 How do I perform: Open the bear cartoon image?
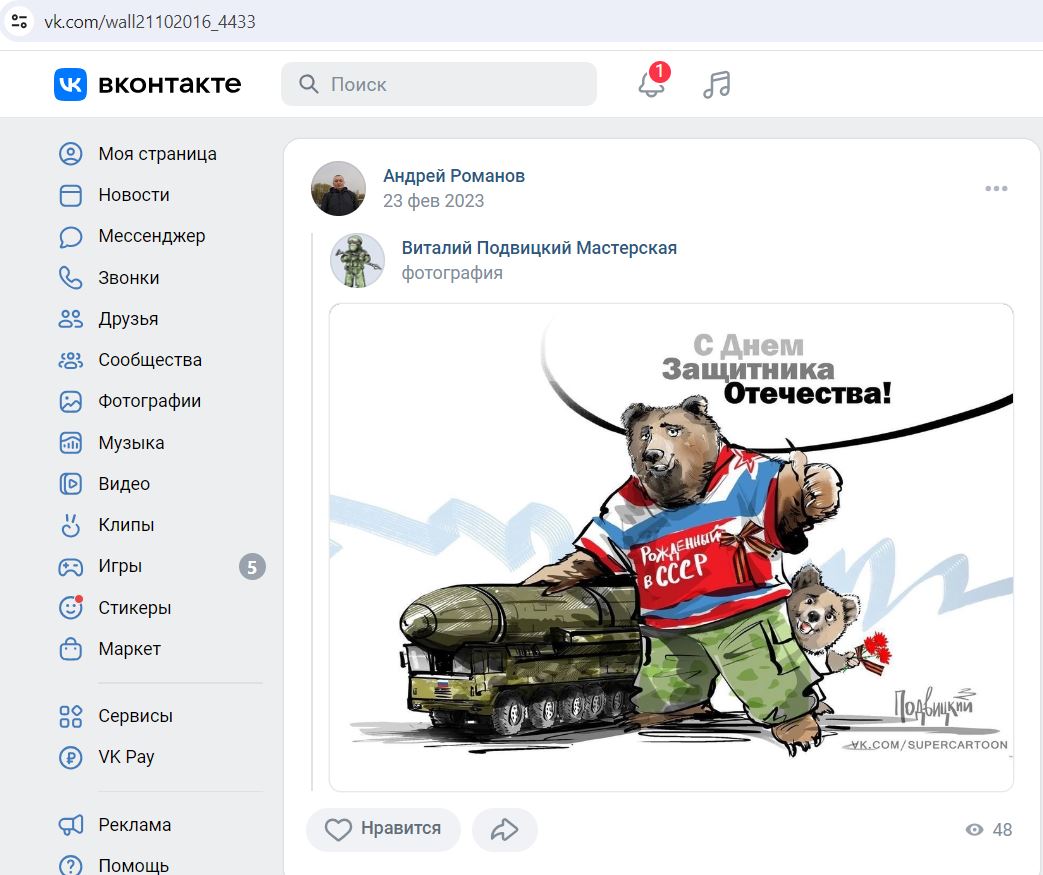671,547
